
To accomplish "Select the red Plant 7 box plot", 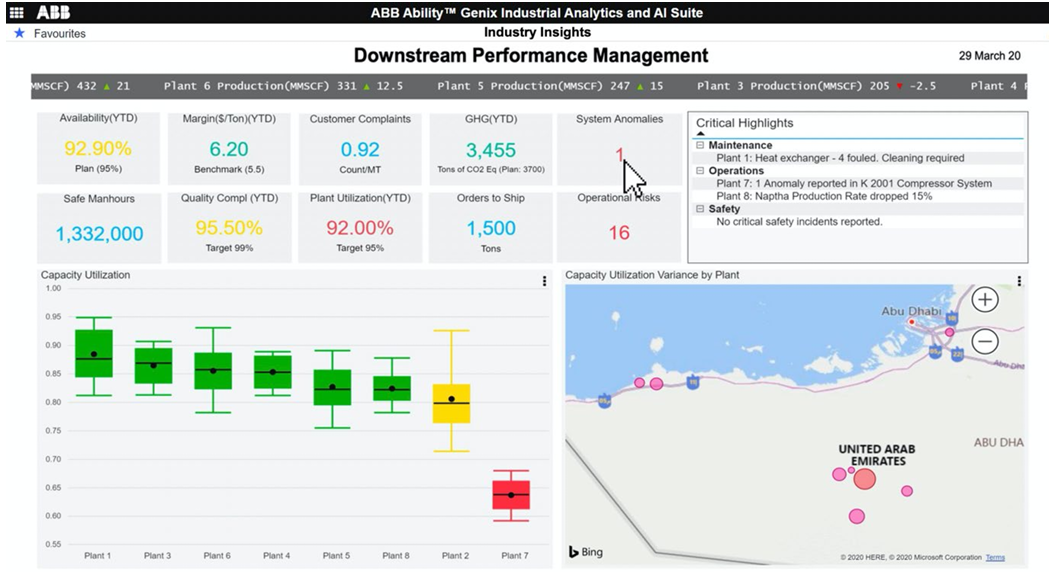I will tap(511, 495).
